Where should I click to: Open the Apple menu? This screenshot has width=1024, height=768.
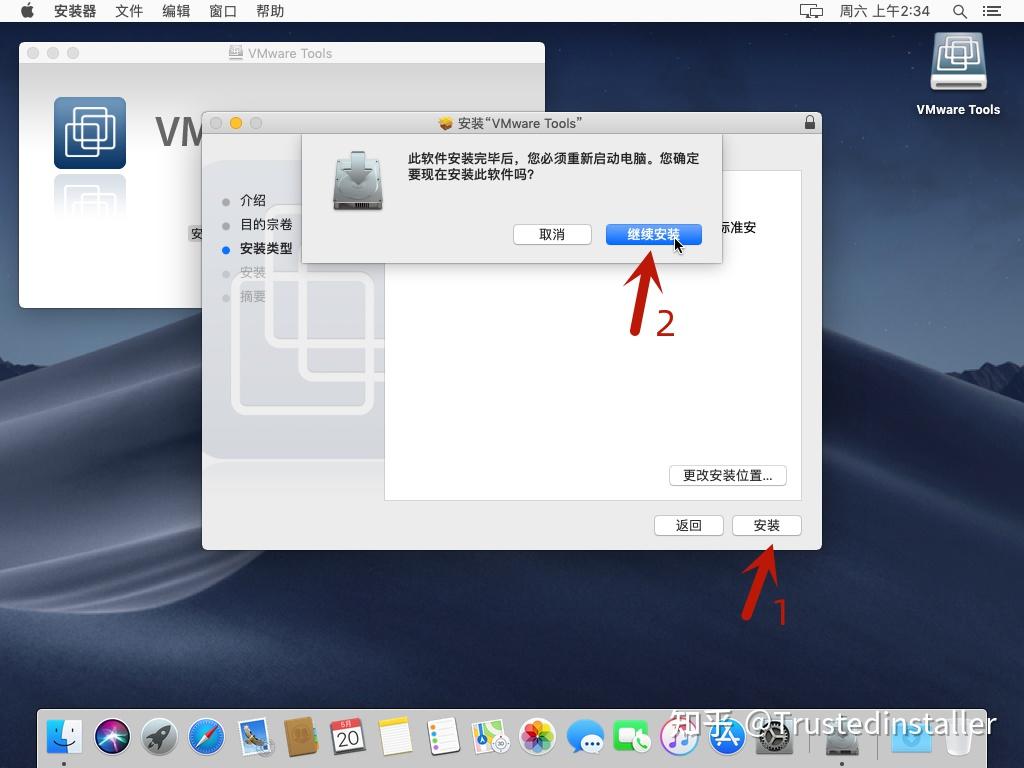click(27, 11)
